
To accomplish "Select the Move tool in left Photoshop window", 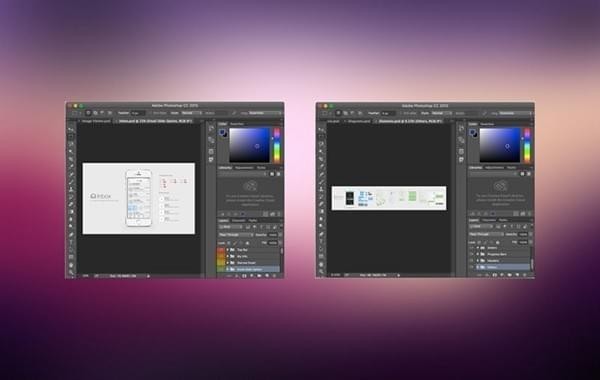I will point(71,129).
